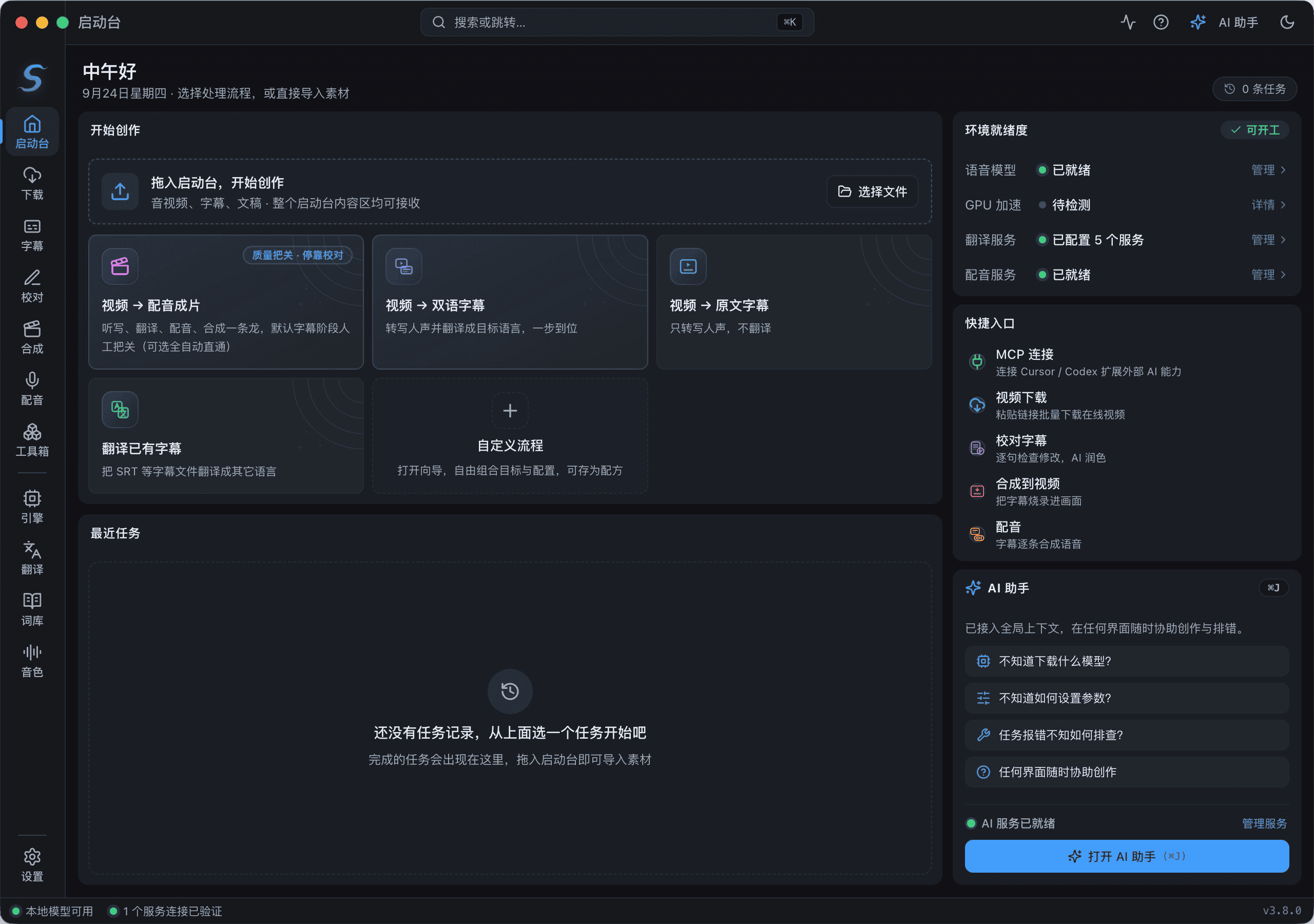Select the 视频 → 双语字幕 workflow card
This screenshot has width=1314, height=924.
coord(509,302)
